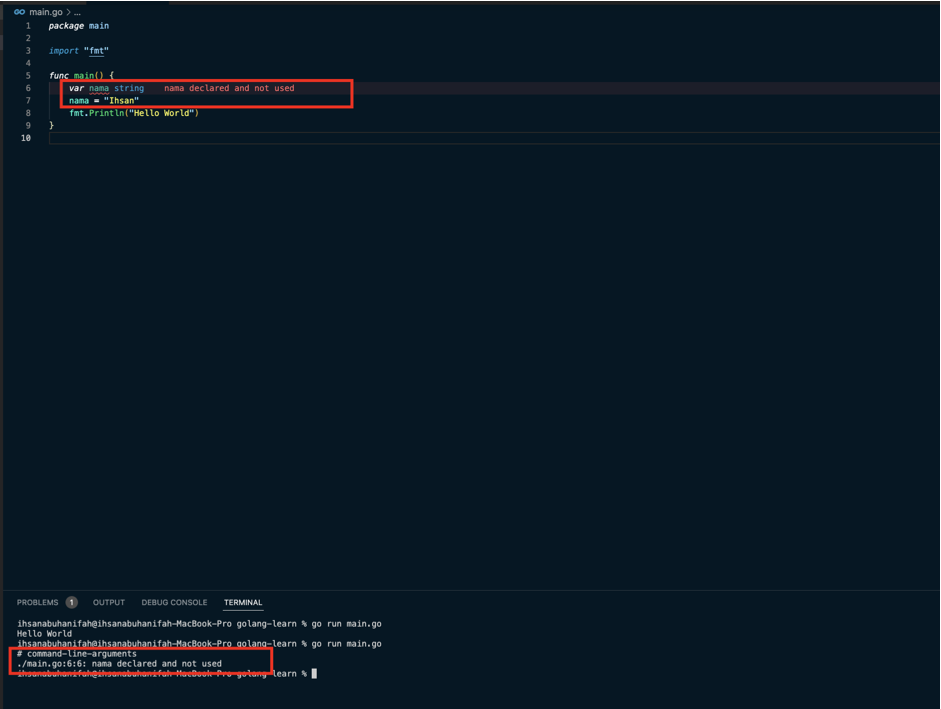The image size is (941, 709).
Task: Click the problems count badge 1
Action: point(71,602)
